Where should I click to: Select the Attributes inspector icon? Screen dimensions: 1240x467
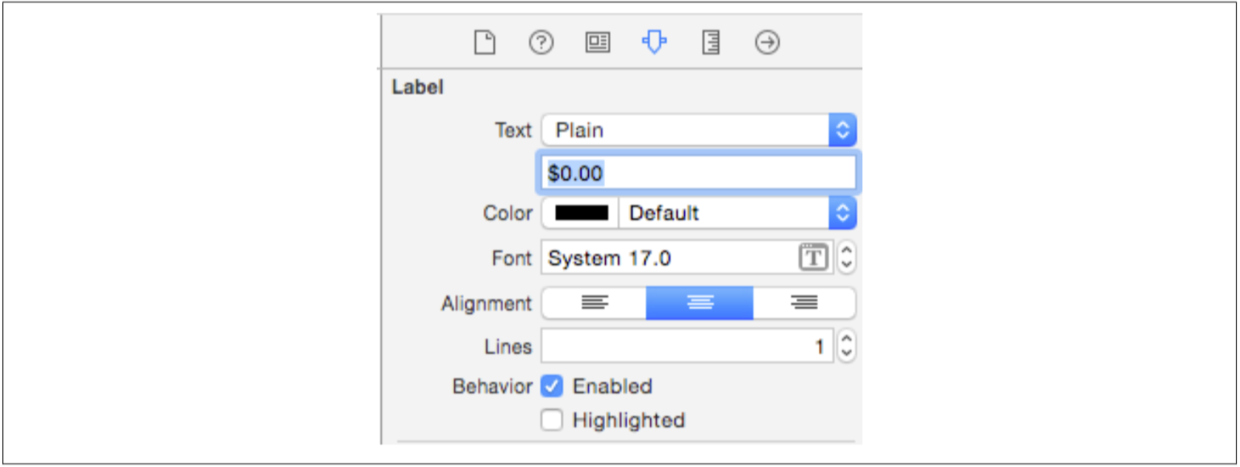654,43
